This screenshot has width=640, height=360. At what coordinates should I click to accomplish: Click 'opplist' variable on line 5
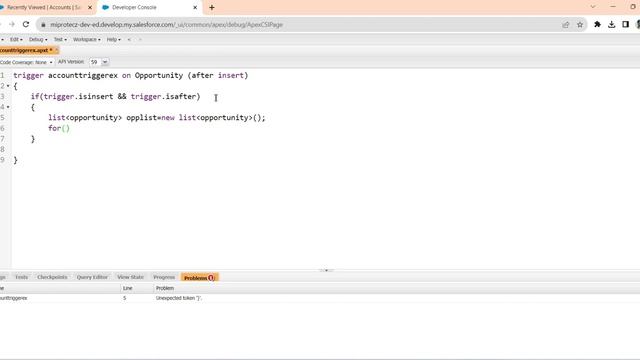point(141,118)
